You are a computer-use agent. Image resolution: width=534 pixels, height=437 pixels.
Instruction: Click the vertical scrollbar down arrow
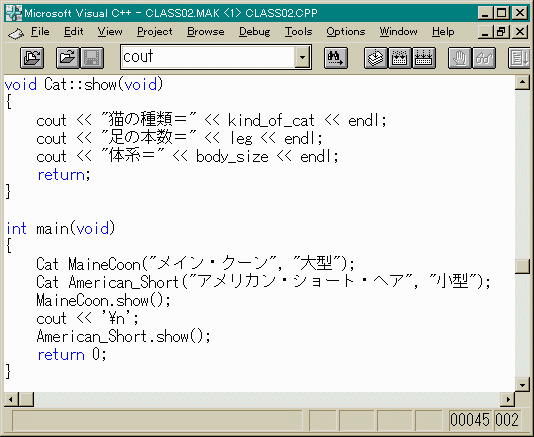tap(522, 385)
